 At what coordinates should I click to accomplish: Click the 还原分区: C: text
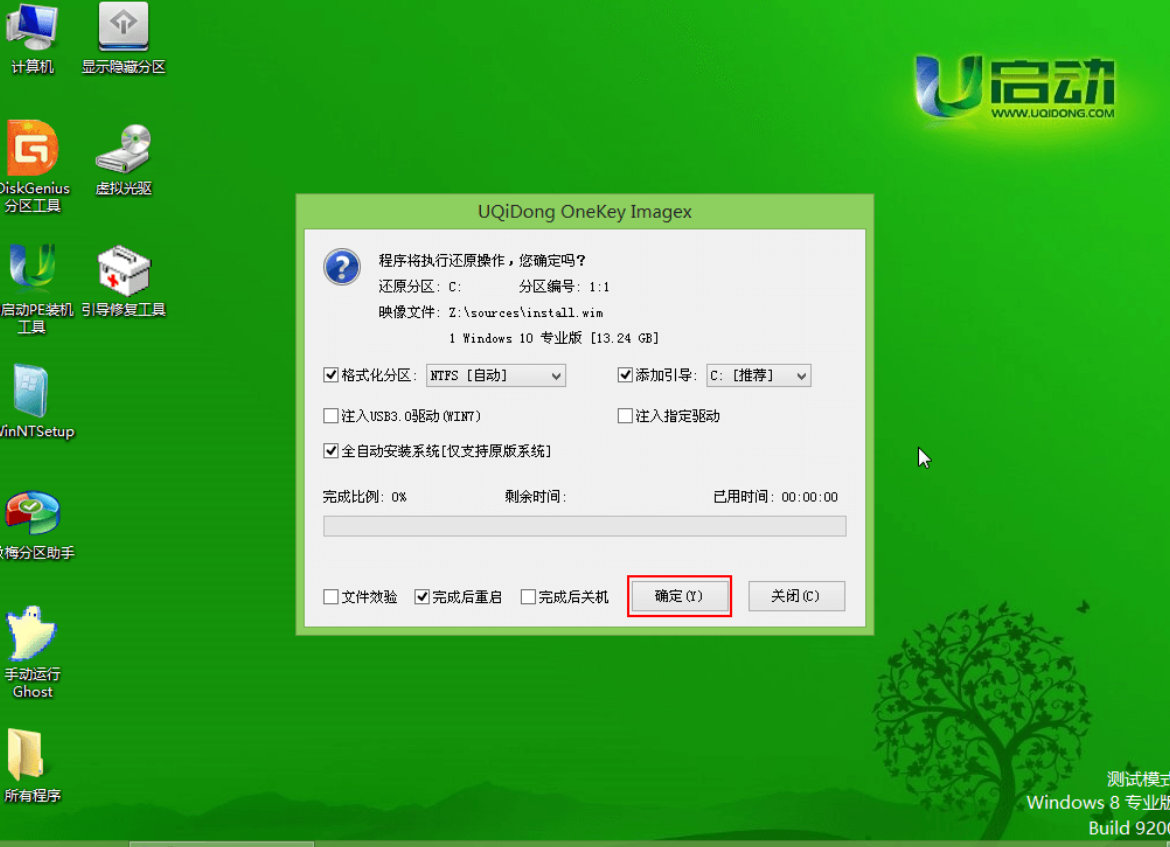(x=419, y=287)
